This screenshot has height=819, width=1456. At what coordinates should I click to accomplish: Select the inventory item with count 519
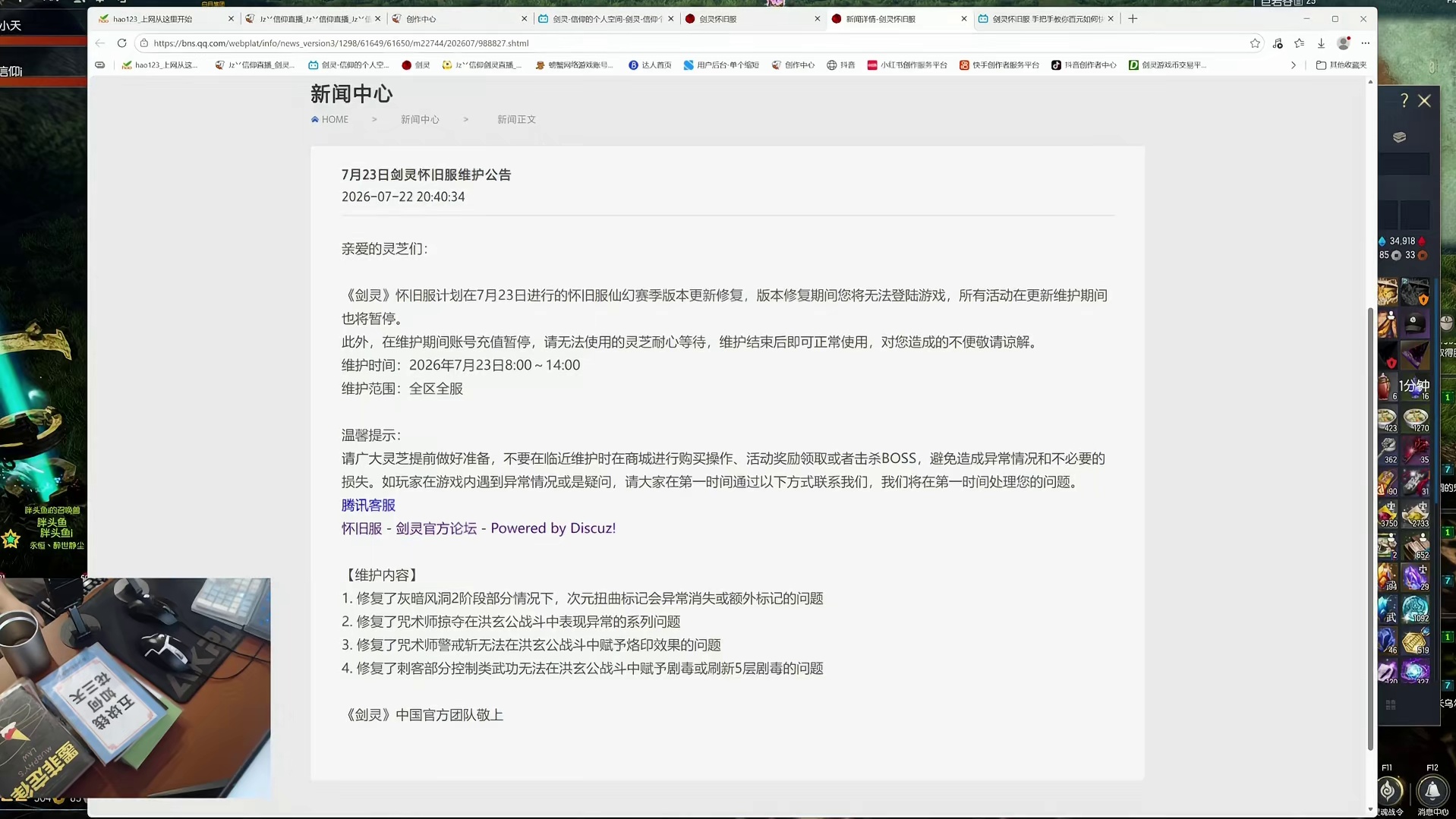tap(1416, 641)
